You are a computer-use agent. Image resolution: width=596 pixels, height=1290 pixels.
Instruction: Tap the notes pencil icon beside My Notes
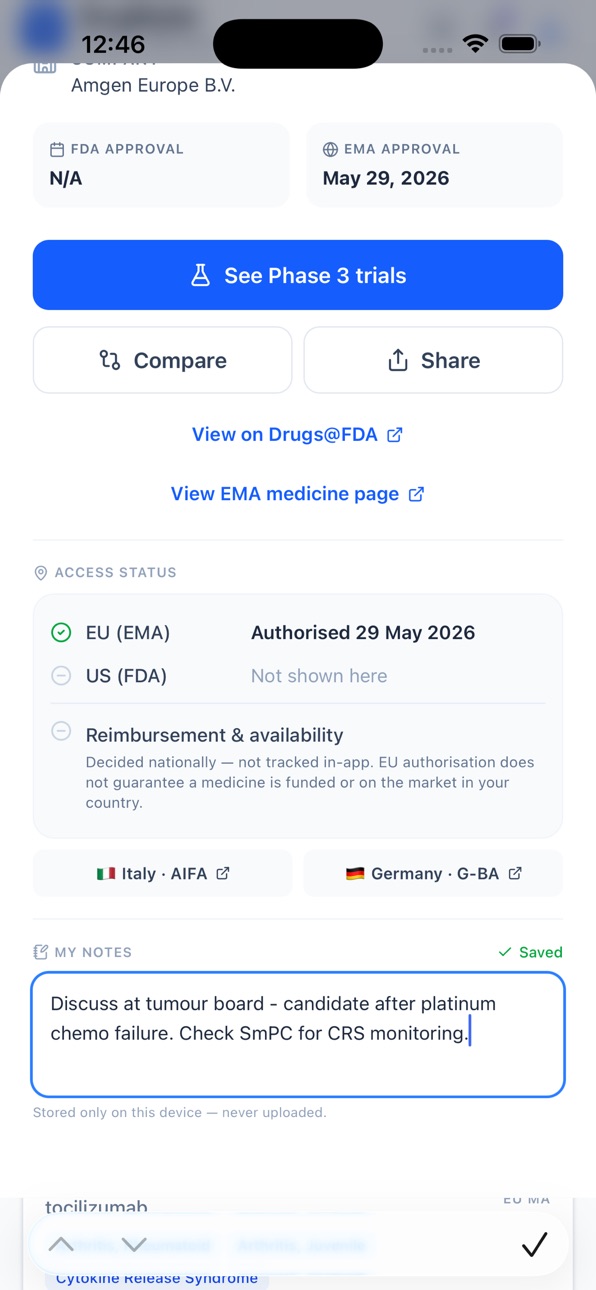pyautogui.click(x=41, y=952)
